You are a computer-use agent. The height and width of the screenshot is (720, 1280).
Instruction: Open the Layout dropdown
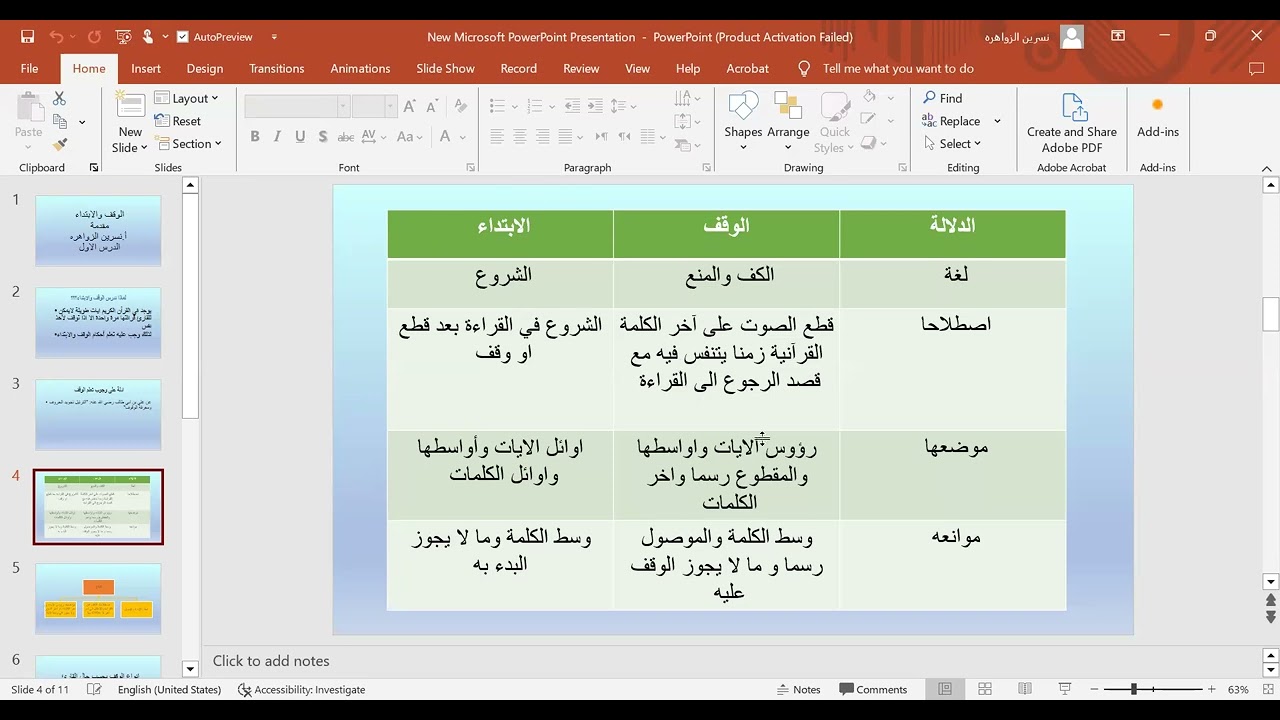187,98
